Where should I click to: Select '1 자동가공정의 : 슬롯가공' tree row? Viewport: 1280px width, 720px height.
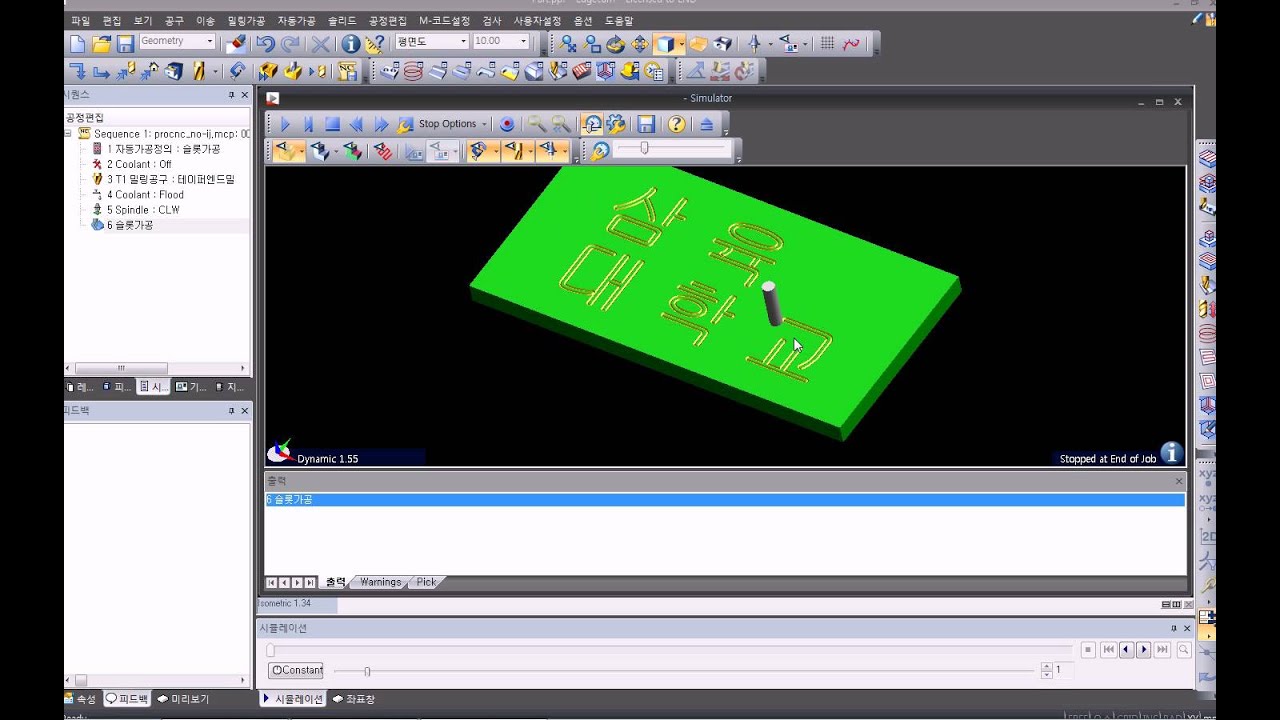[x=163, y=149]
